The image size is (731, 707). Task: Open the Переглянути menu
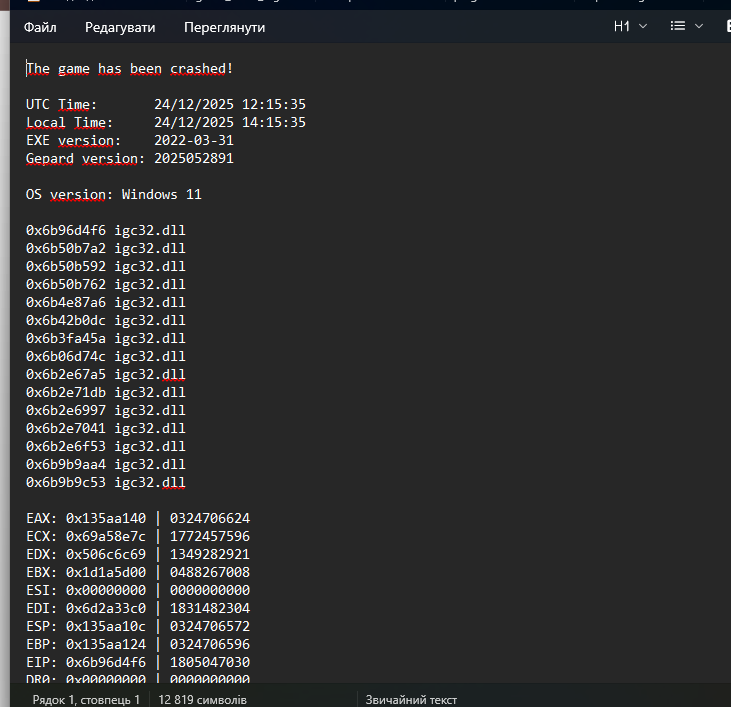[225, 27]
